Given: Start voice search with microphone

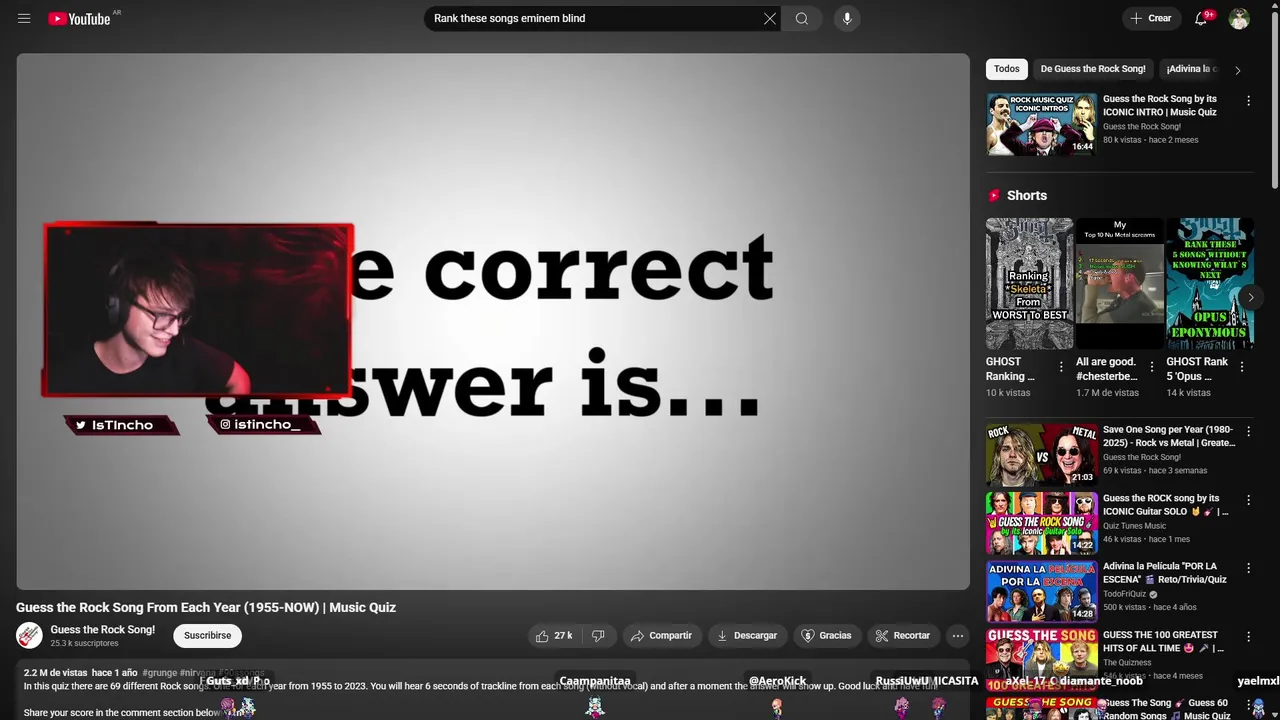Looking at the screenshot, I should tap(847, 18).
